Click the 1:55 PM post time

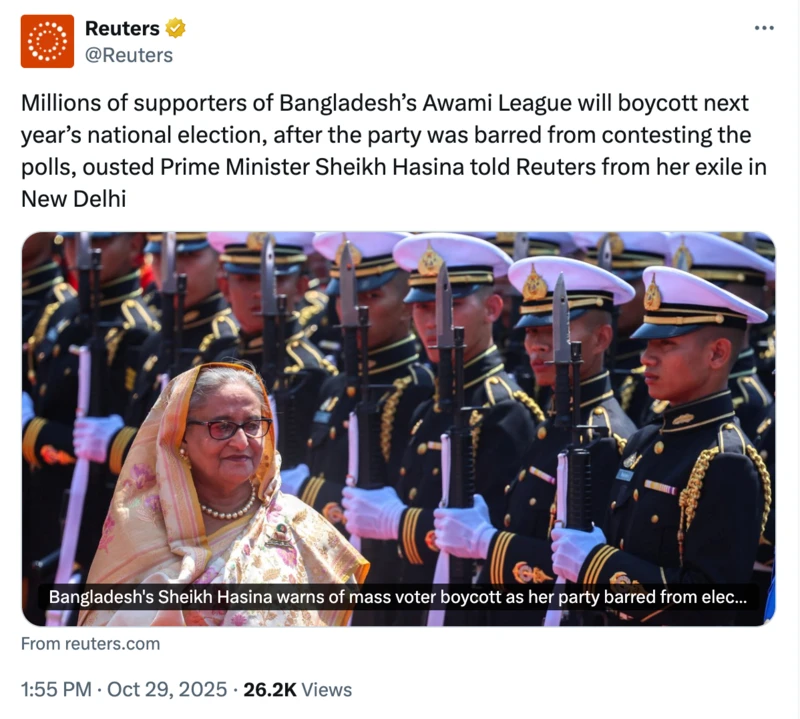(x=53, y=689)
